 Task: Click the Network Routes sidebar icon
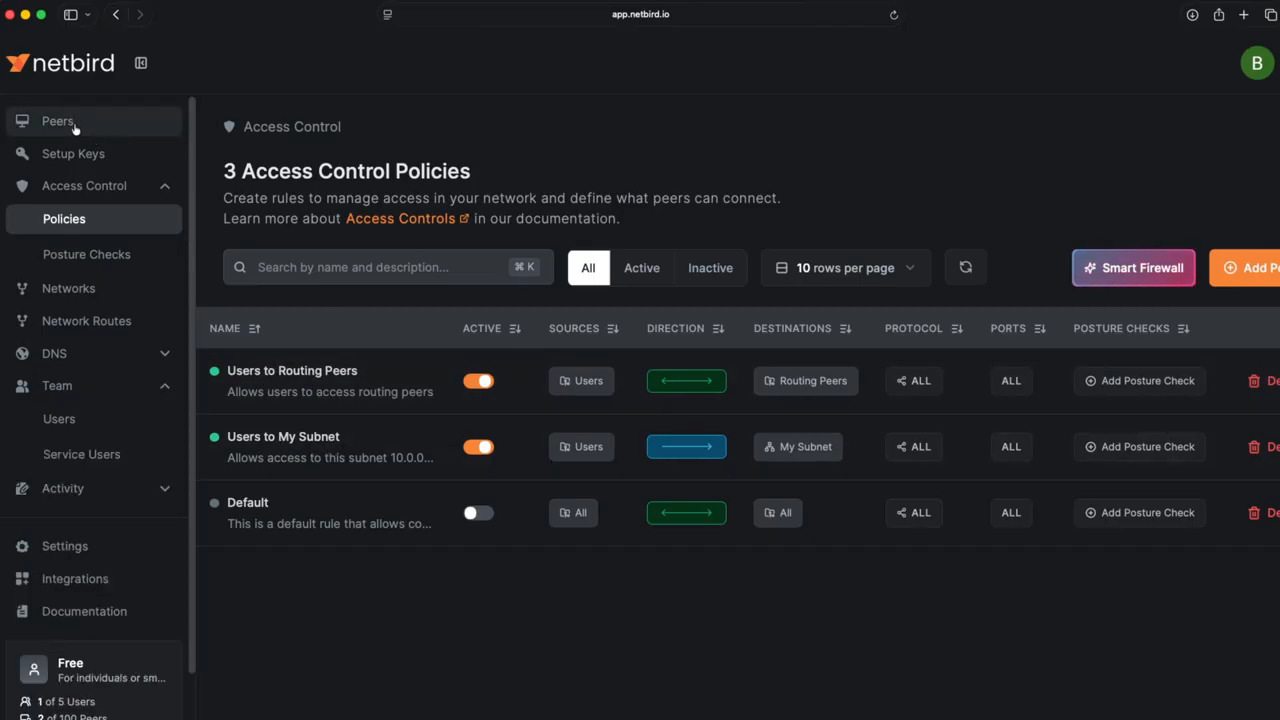pyautogui.click(x=22, y=321)
